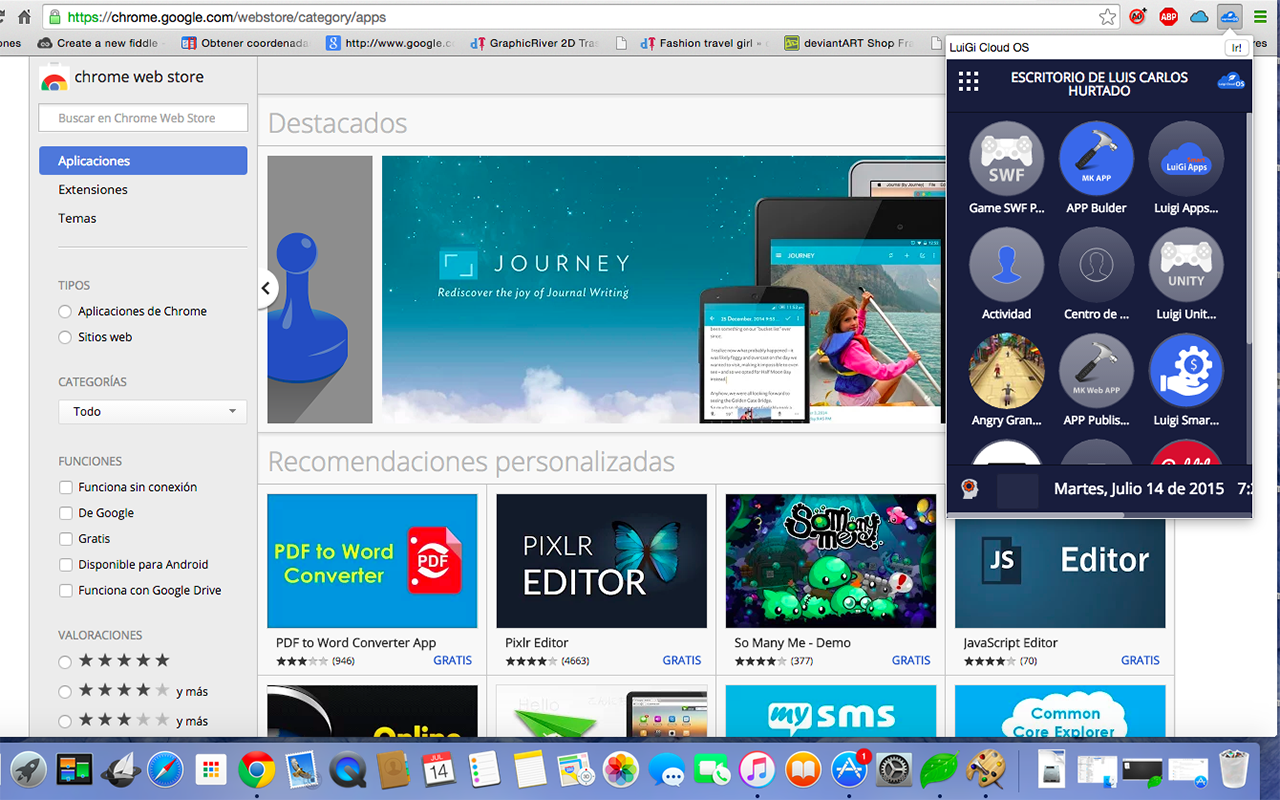The image size is (1280, 800).
Task: Open the Trash in the Dock
Action: pos(1235,770)
